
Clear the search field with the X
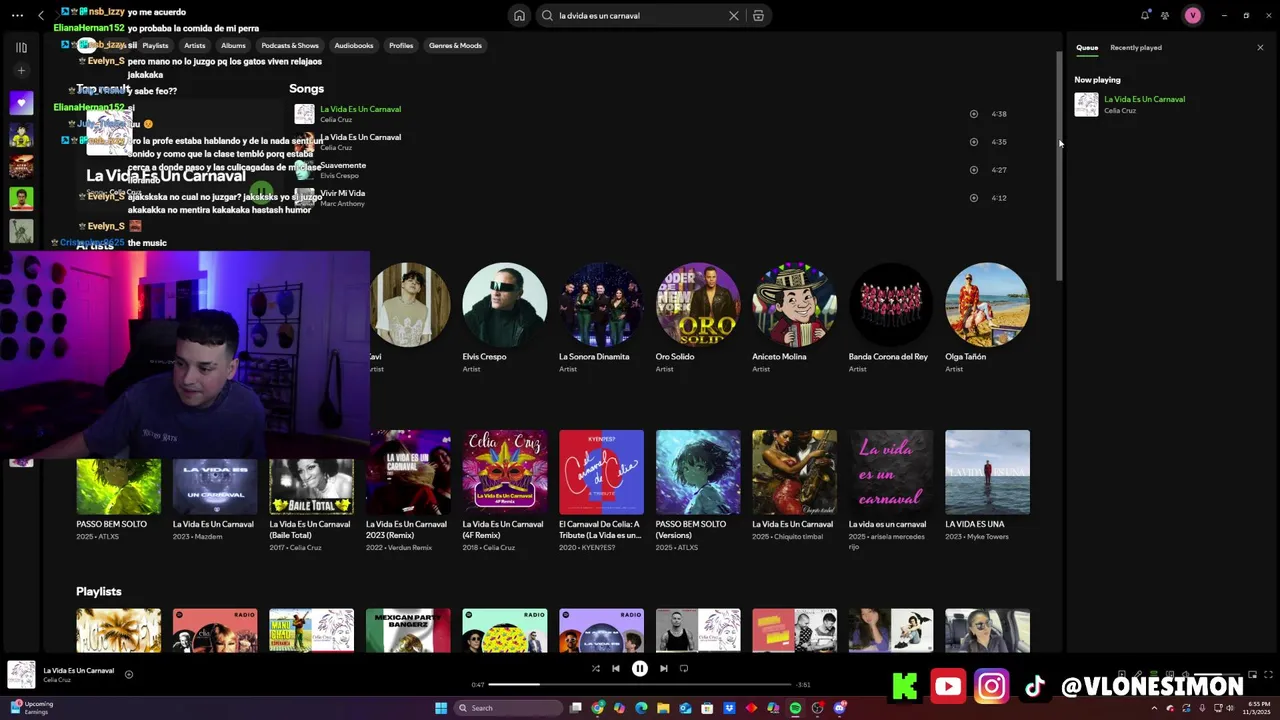coord(733,16)
